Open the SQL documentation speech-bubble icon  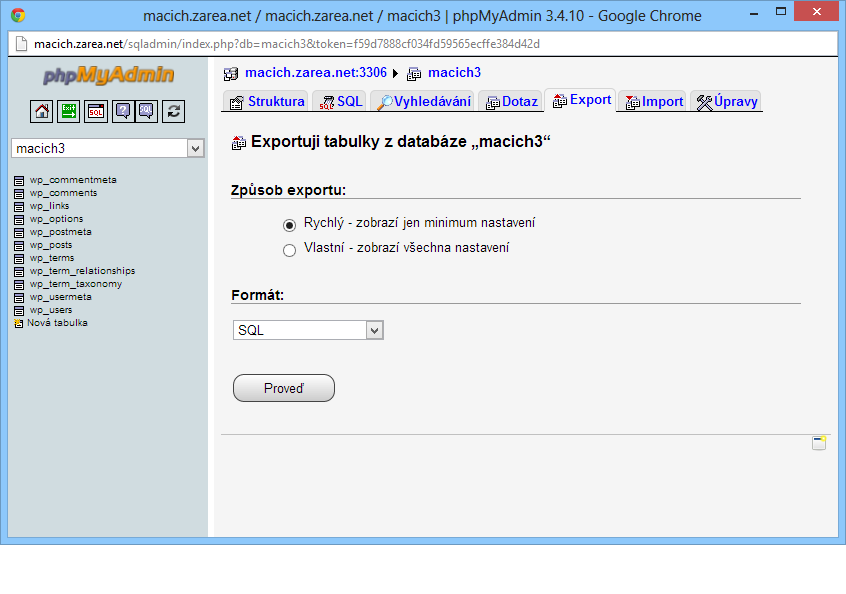click(146, 111)
